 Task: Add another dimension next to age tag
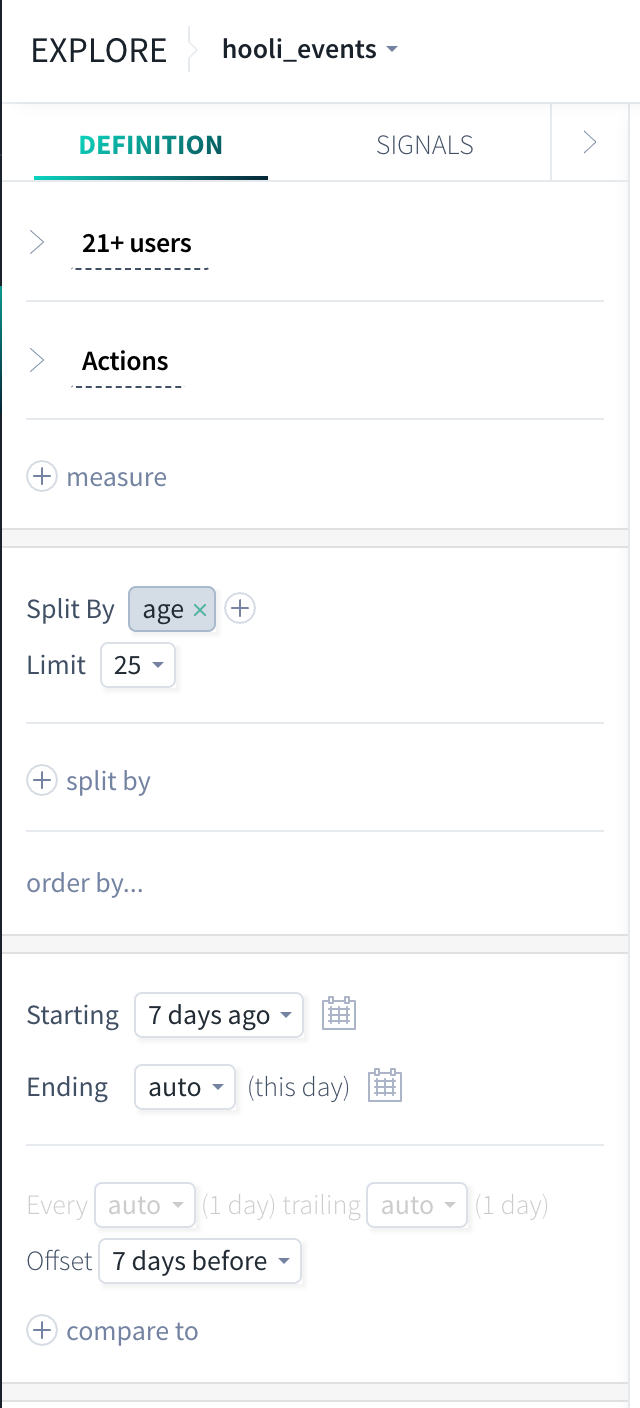(x=240, y=608)
